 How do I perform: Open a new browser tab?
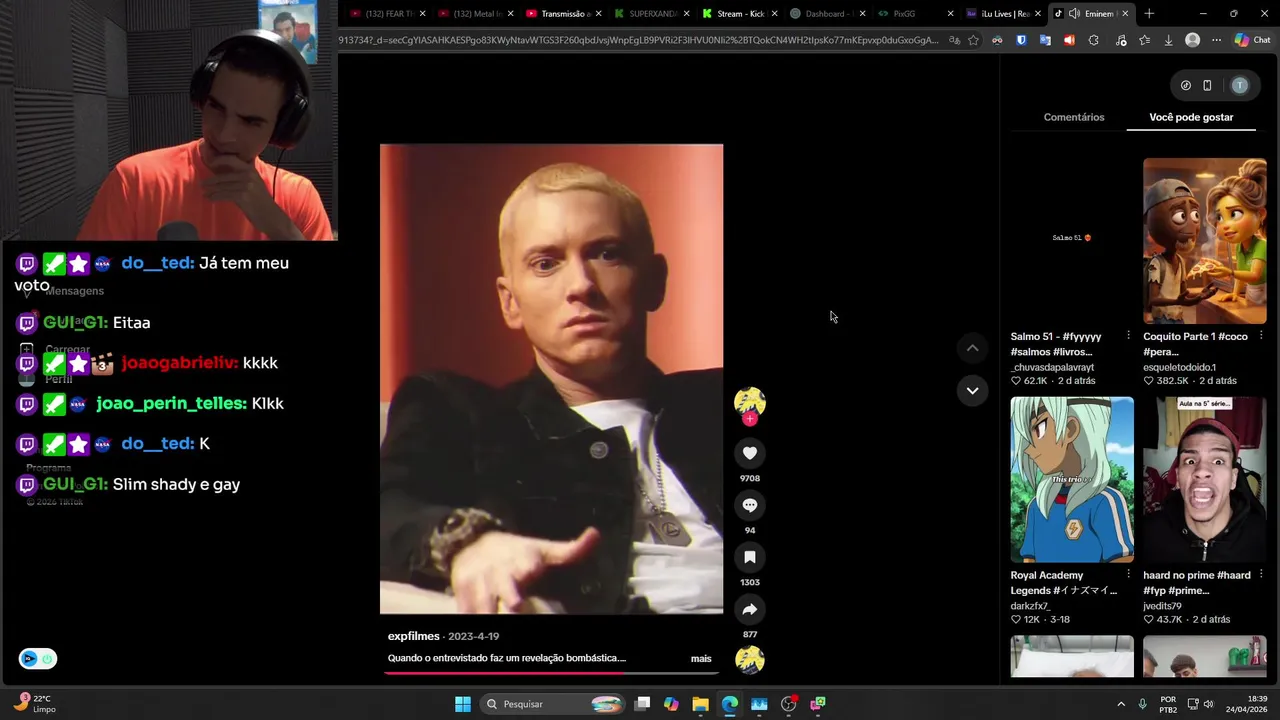coord(1149,14)
